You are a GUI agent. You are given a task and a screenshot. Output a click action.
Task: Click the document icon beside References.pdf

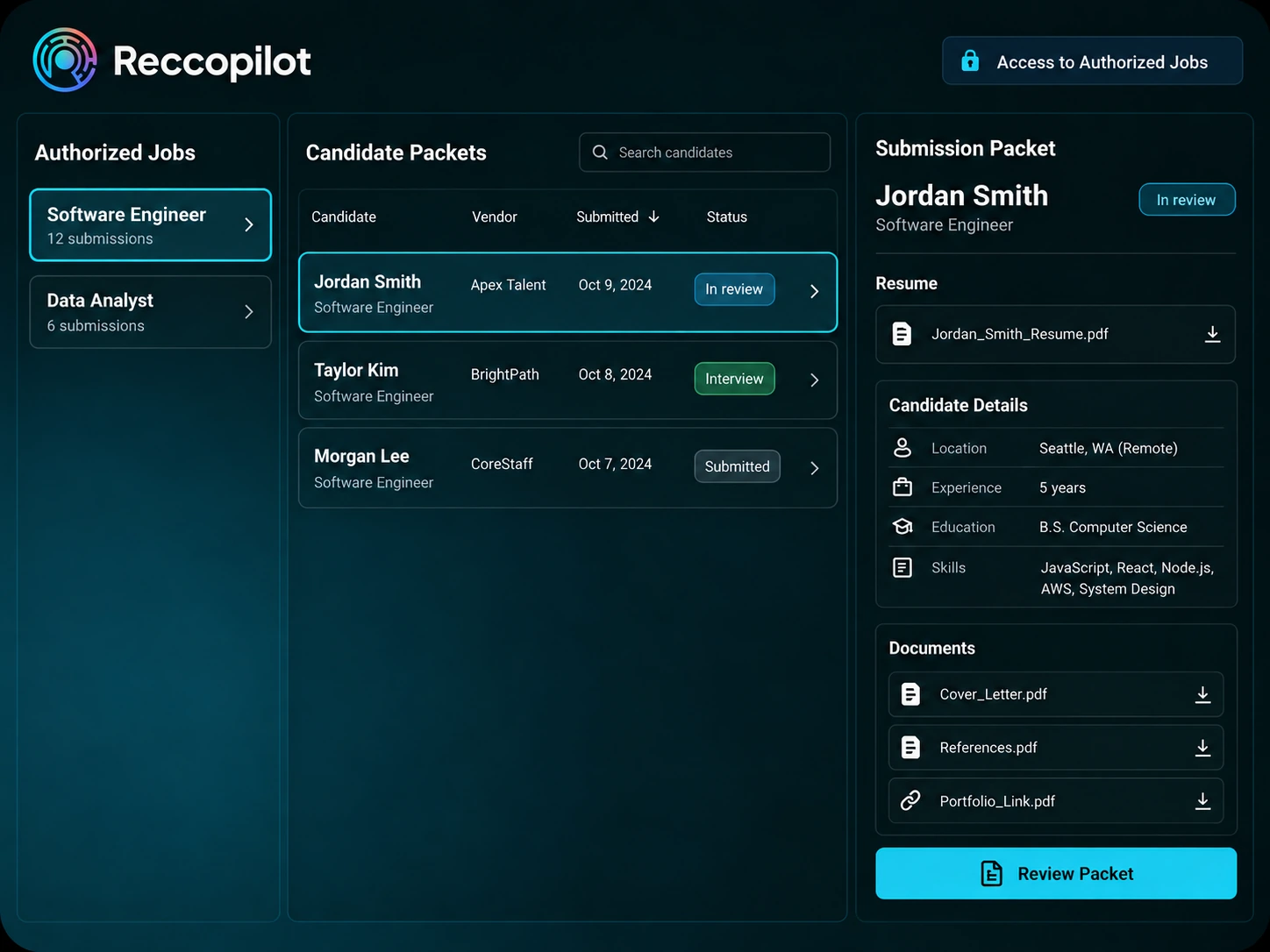(910, 748)
